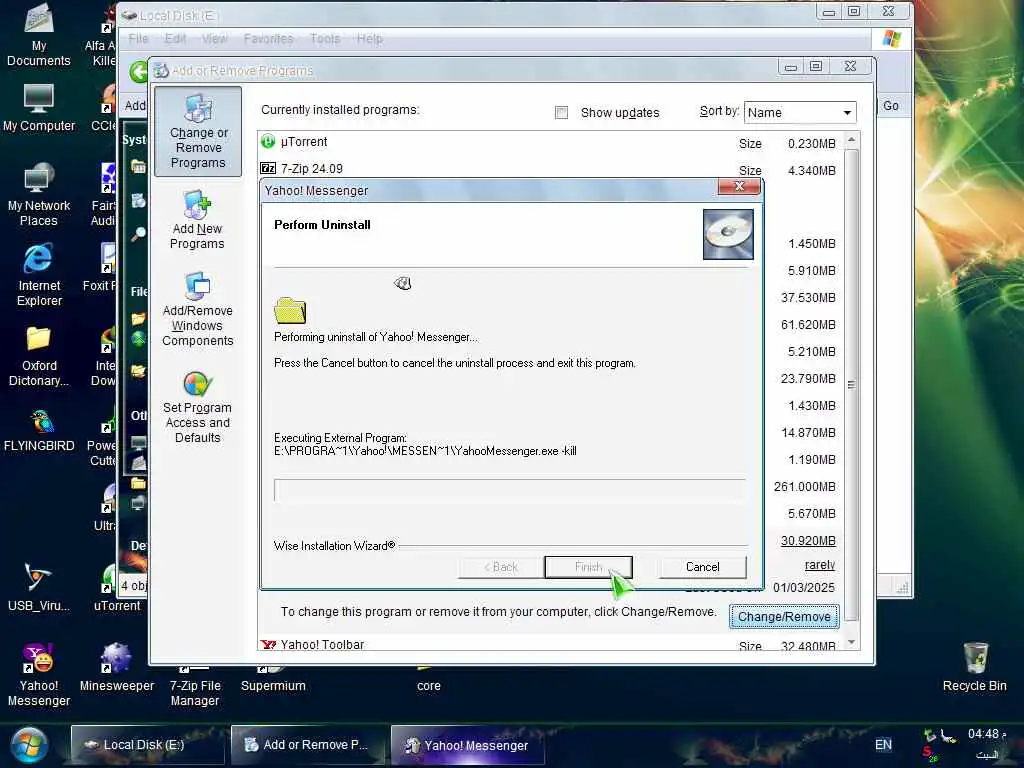Switch to Yahoo! Messenger taskbar button

(x=468, y=745)
